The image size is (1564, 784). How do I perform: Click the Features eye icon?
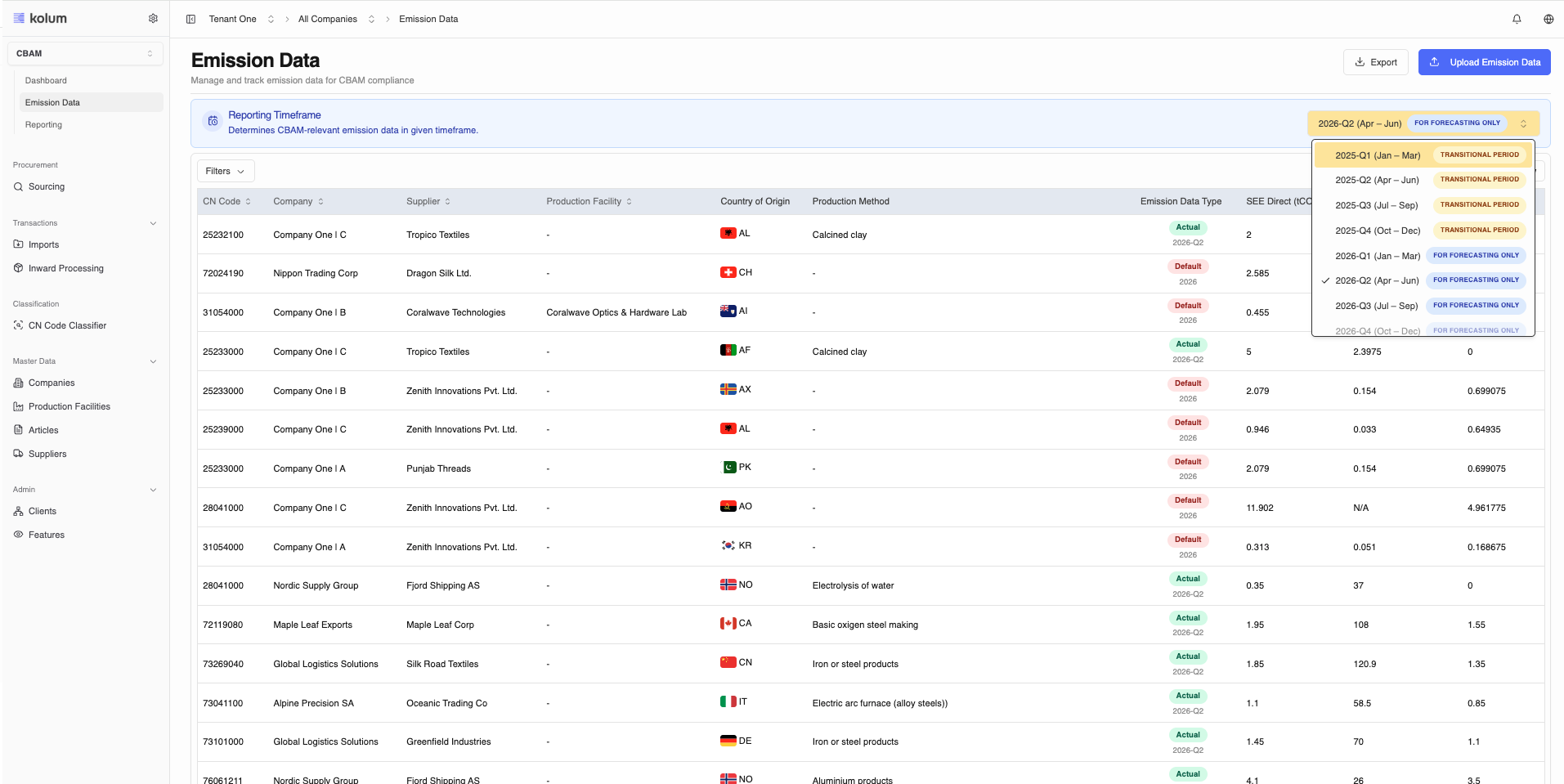pyautogui.click(x=18, y=535)
